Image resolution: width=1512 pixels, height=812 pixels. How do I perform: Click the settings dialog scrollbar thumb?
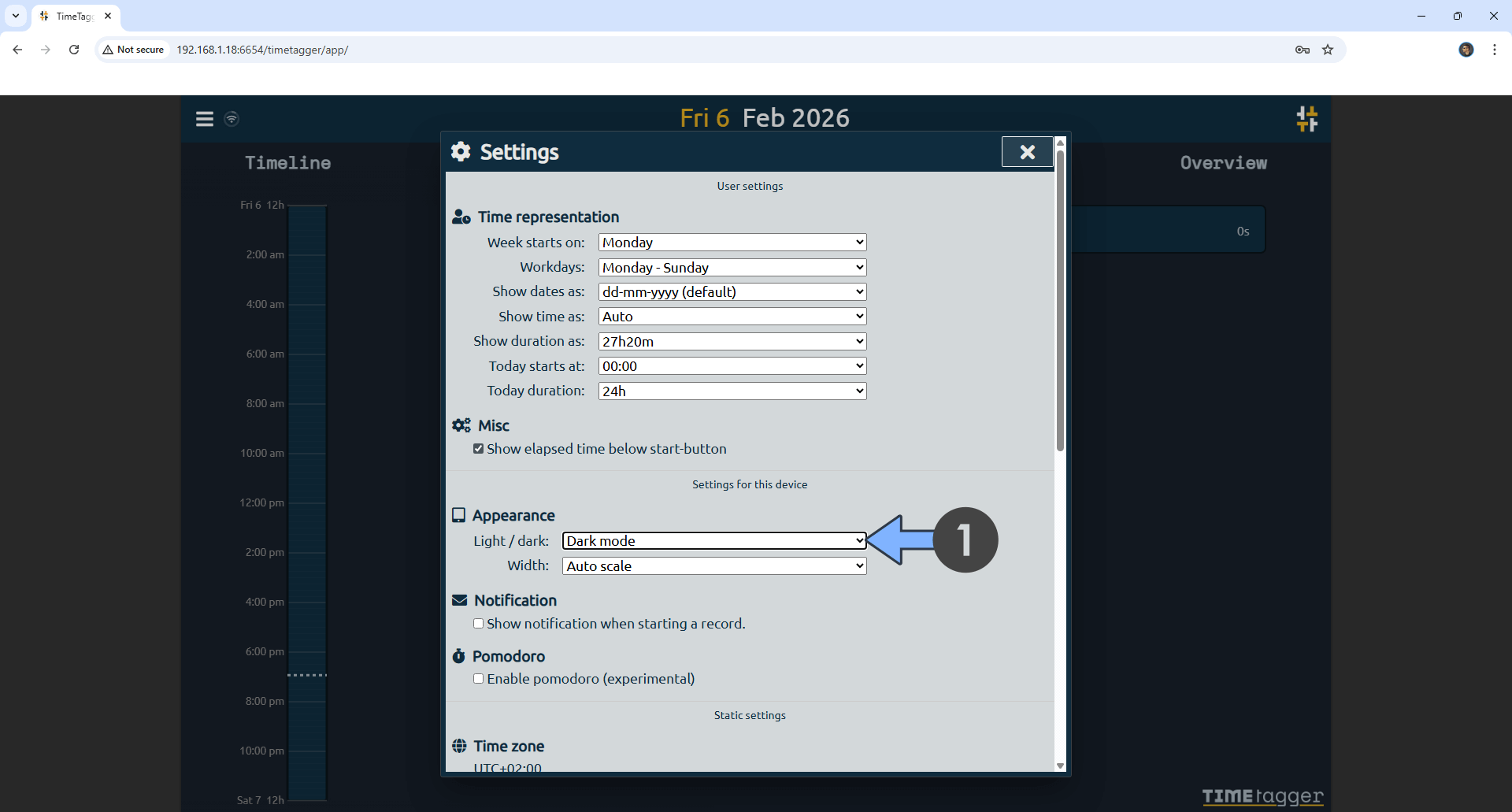tap(1060, 299)
